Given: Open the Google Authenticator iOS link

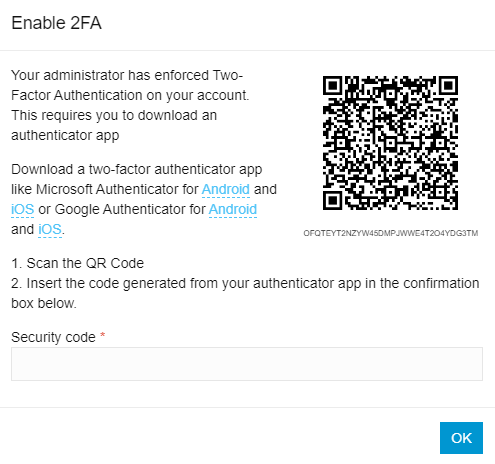Looking at the screenshot, I should click(50, 229).
